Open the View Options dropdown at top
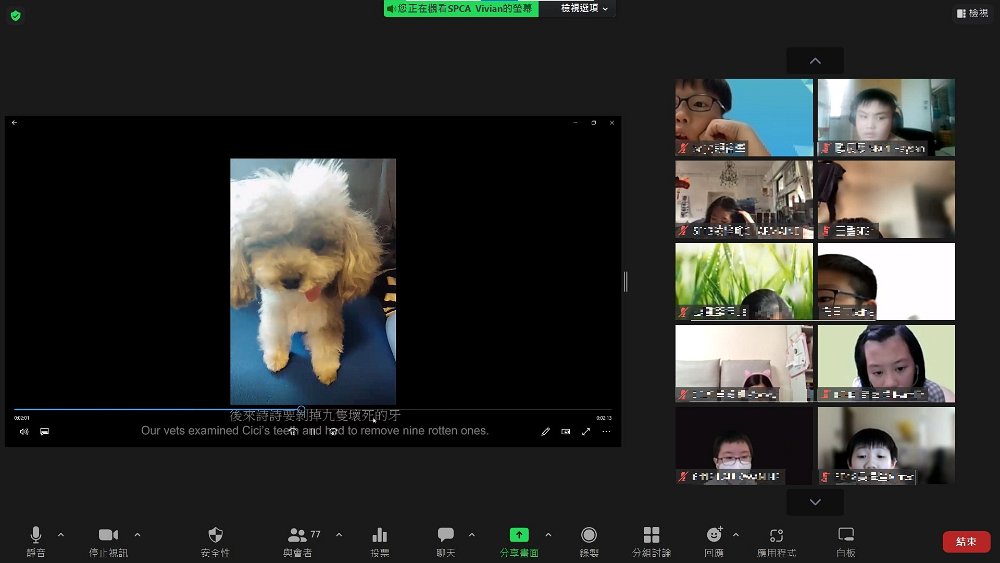This screenshot has width=1000, height=563. 584,8
